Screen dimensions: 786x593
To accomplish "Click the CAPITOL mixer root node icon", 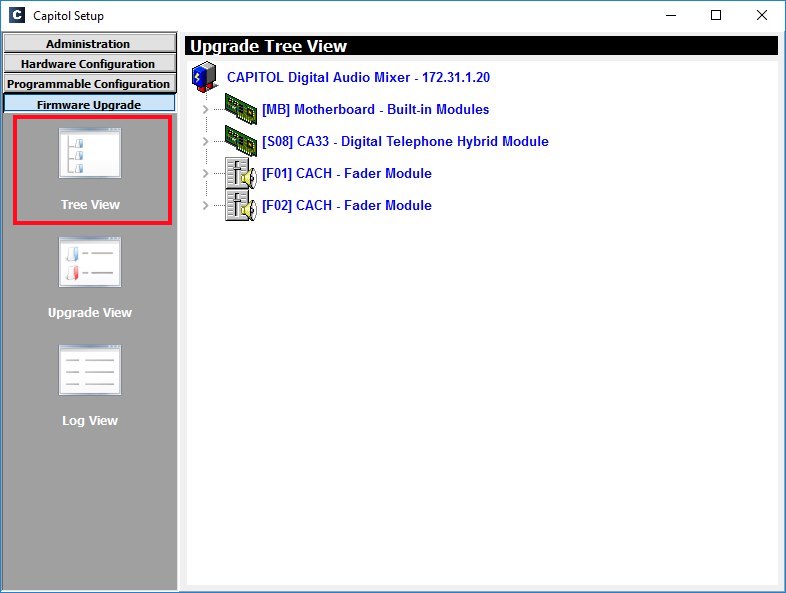I will 204,77.
